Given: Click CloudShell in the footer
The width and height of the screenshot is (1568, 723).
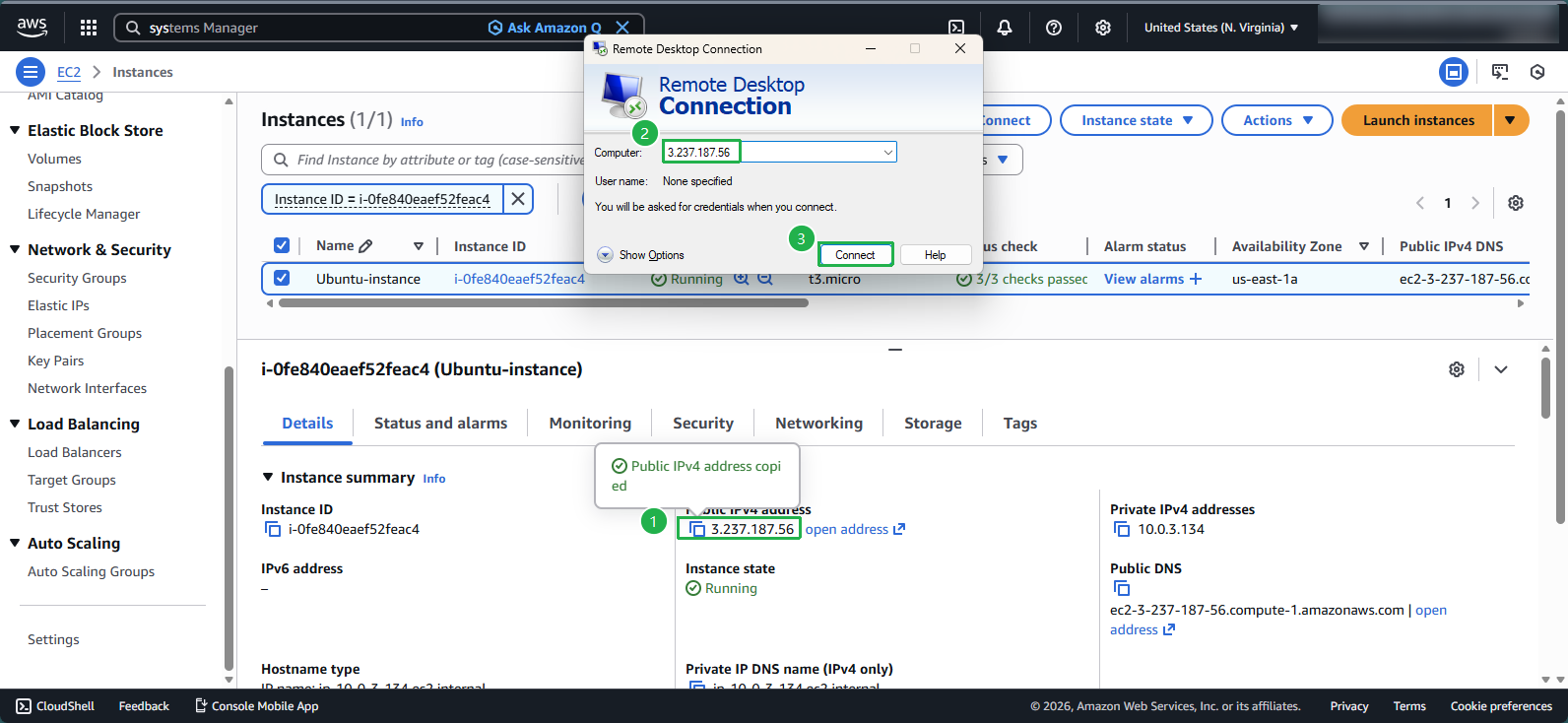Looking at the screenshot, I should 56,706.
